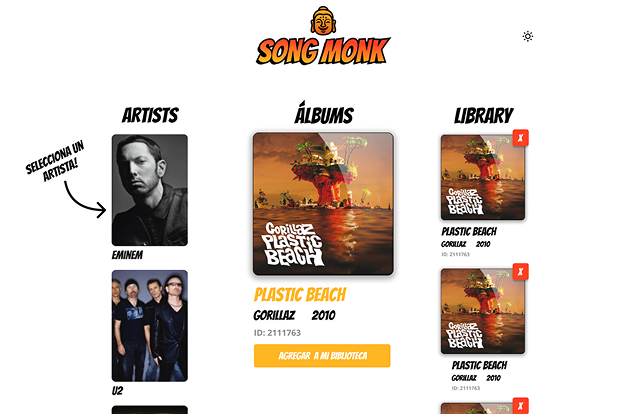
Task: Click the orange Plastic Beach album title
Action: point(300,294)
